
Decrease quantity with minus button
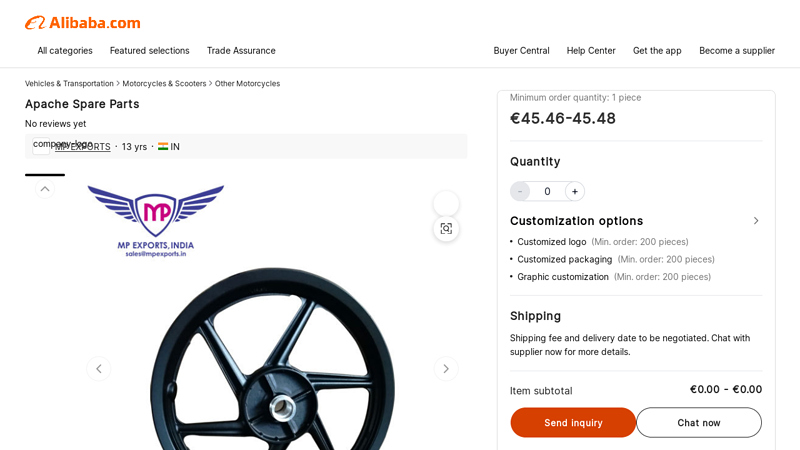coord(520,191)
